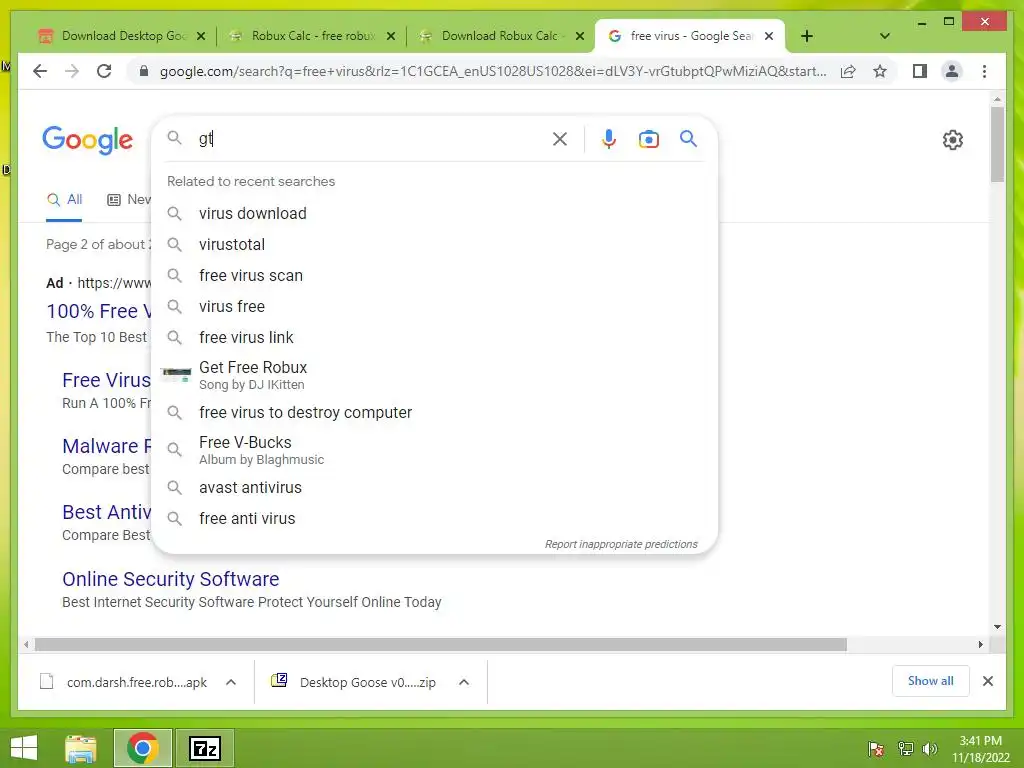Open Google quick settings gear

pyautogui.click(x=953, y=140)
